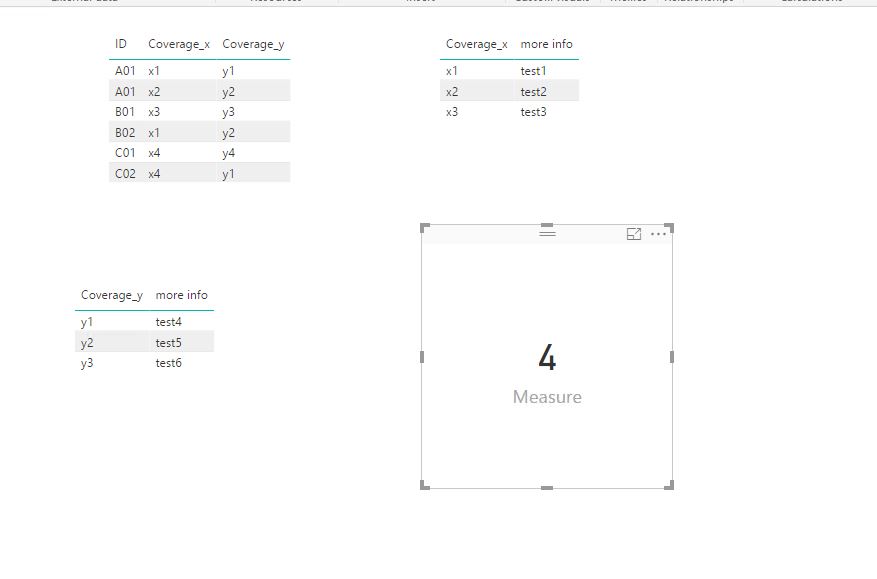The image size is (877, 579).
Task: Click the x3 cell in B01 row
Action: 154,112
